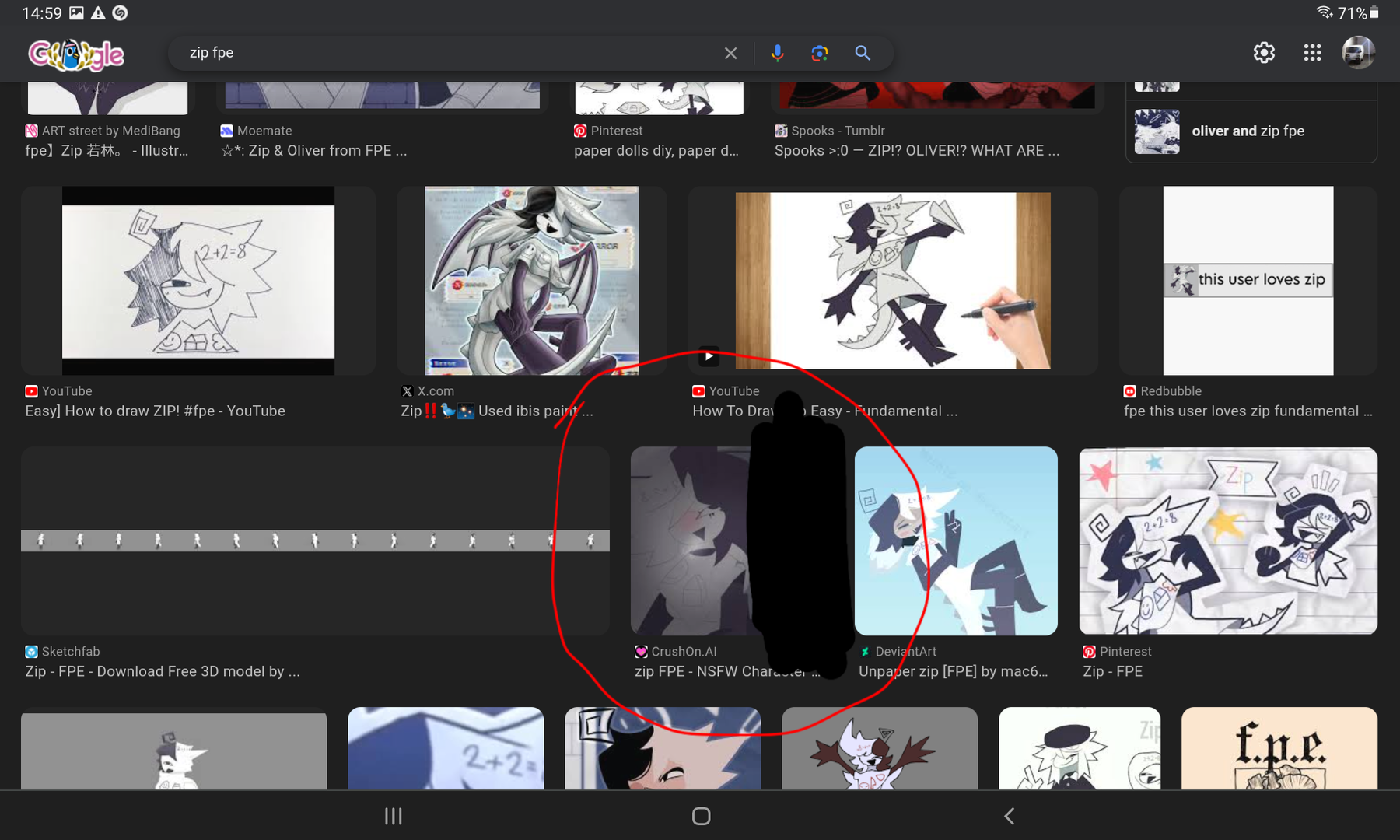Open the YouTube pencil sketch Zip thumbnail
Image resolution: width=1400 pixels, height=840 pixels.
coord(198,281)
